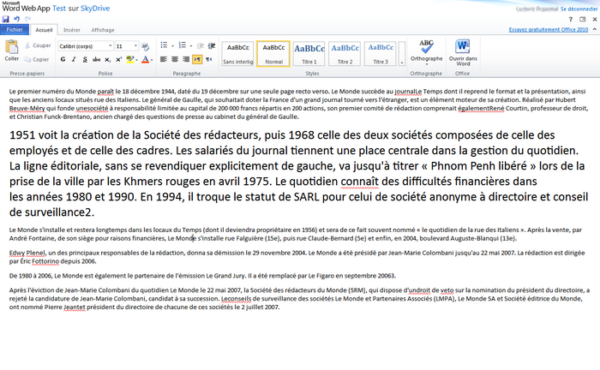Click the clear formatting icon beside font size
The image size is (600, 370).
coord(145,46)
